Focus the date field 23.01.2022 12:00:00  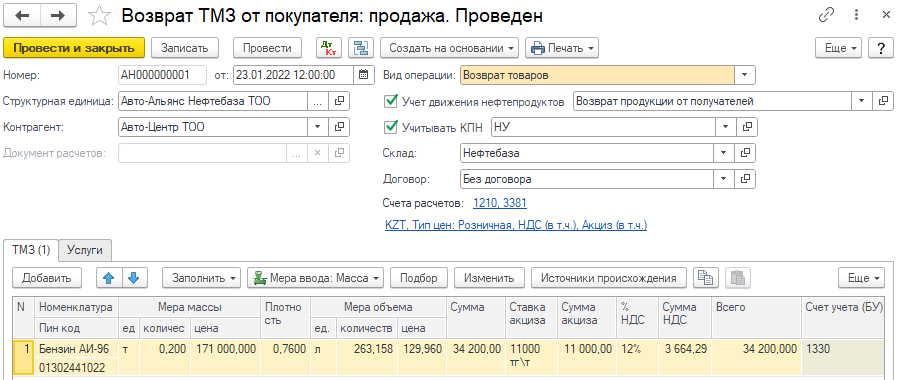pyautogui.click(x=294, y=75)
